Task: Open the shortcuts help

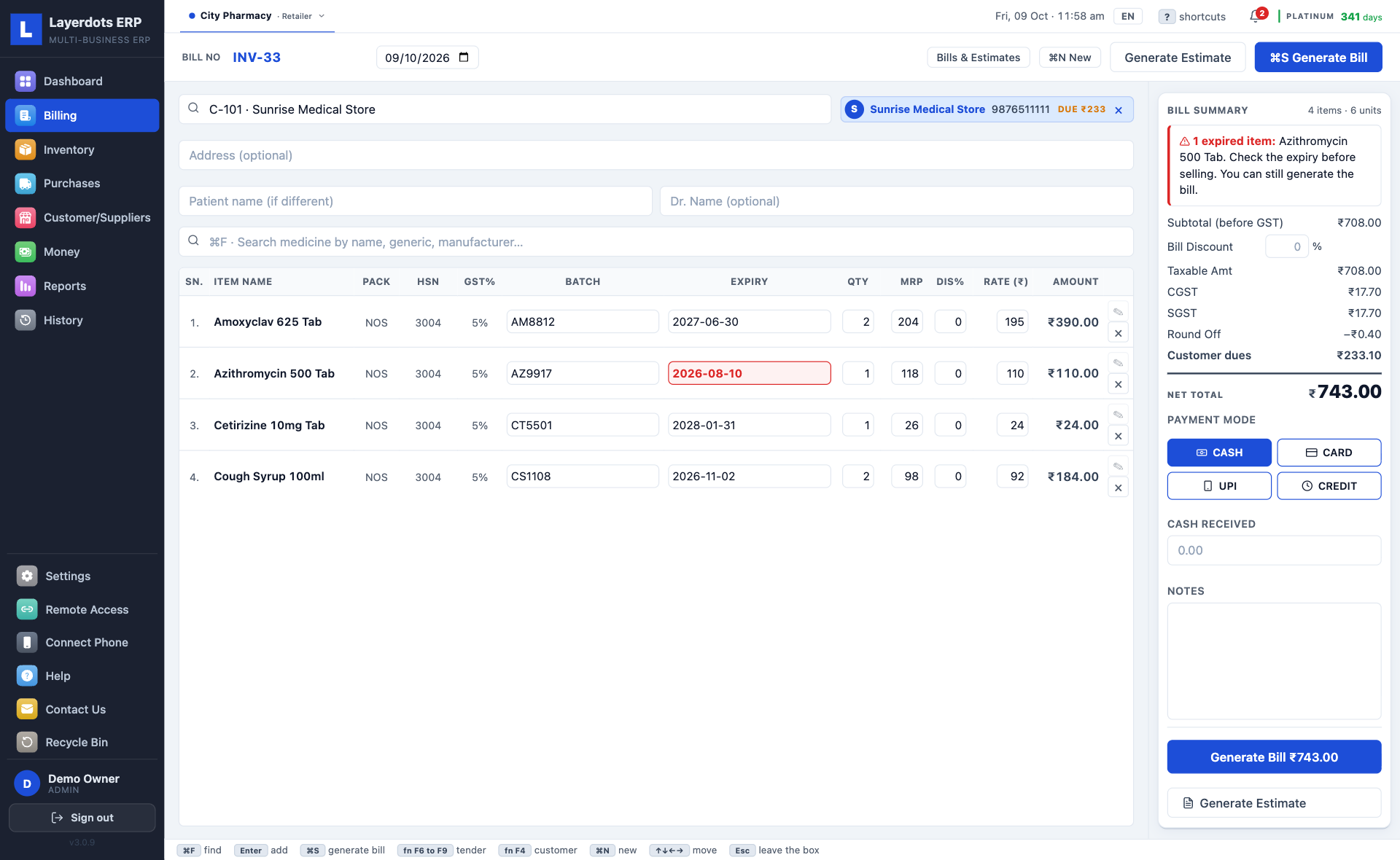Action: 1192,16
